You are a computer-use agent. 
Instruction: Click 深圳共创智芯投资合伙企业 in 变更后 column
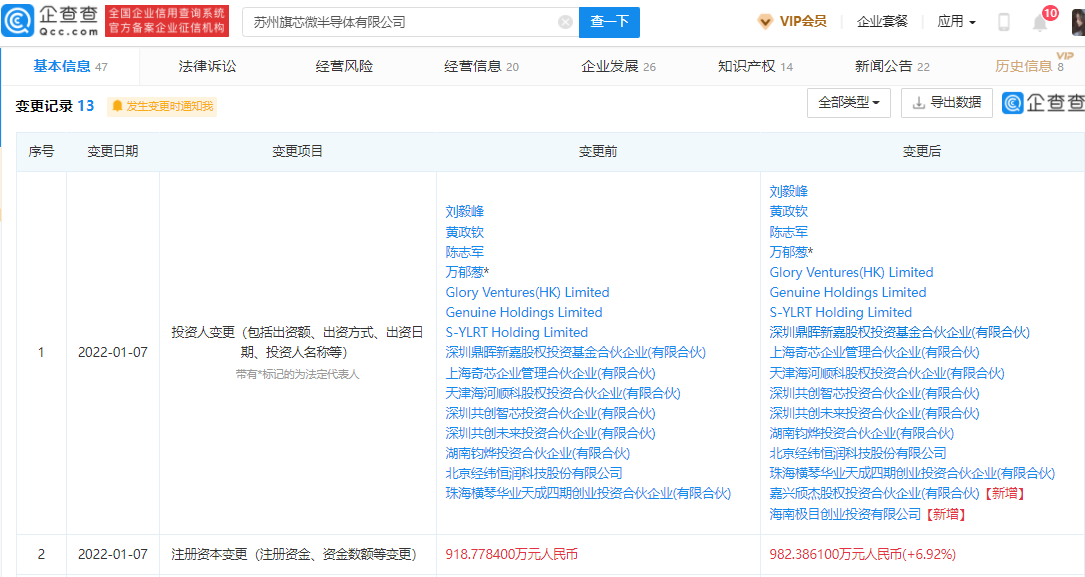(875, 393)
